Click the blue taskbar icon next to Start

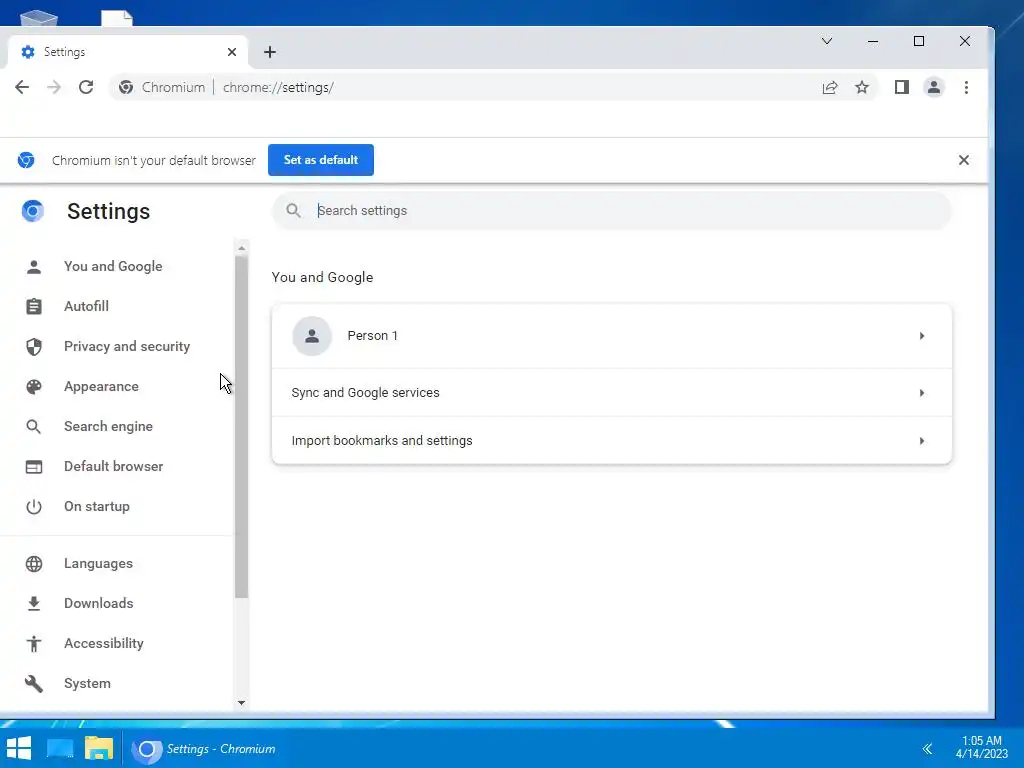click(60, 749)
